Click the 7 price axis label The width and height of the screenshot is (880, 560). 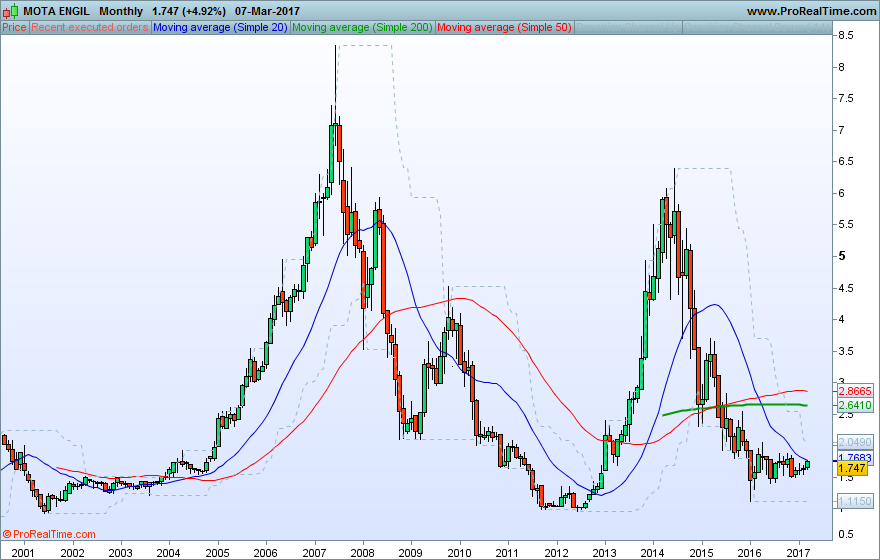click(841, 130)
